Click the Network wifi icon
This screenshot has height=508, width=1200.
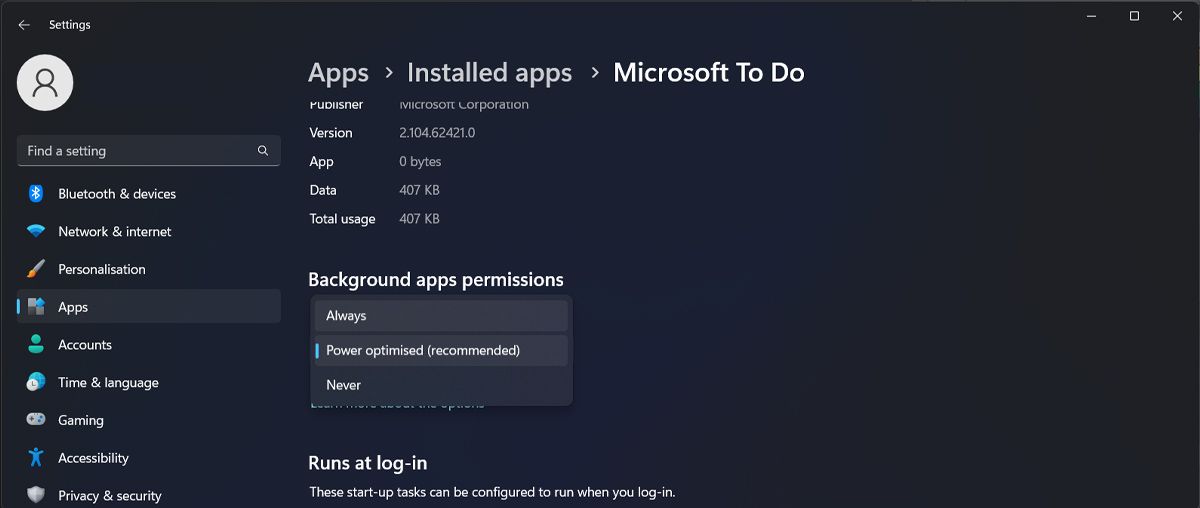pyautogui.click(x=36, y=231)
